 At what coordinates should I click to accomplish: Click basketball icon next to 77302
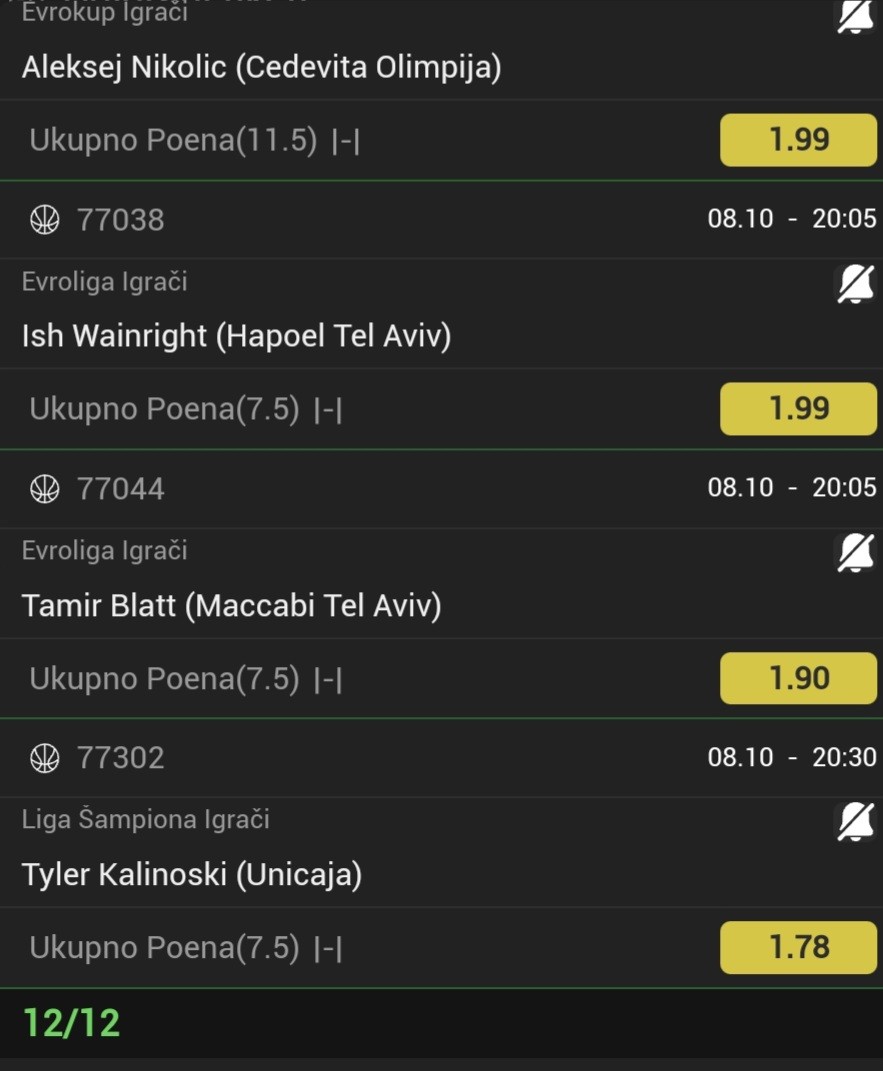(45, 758)
